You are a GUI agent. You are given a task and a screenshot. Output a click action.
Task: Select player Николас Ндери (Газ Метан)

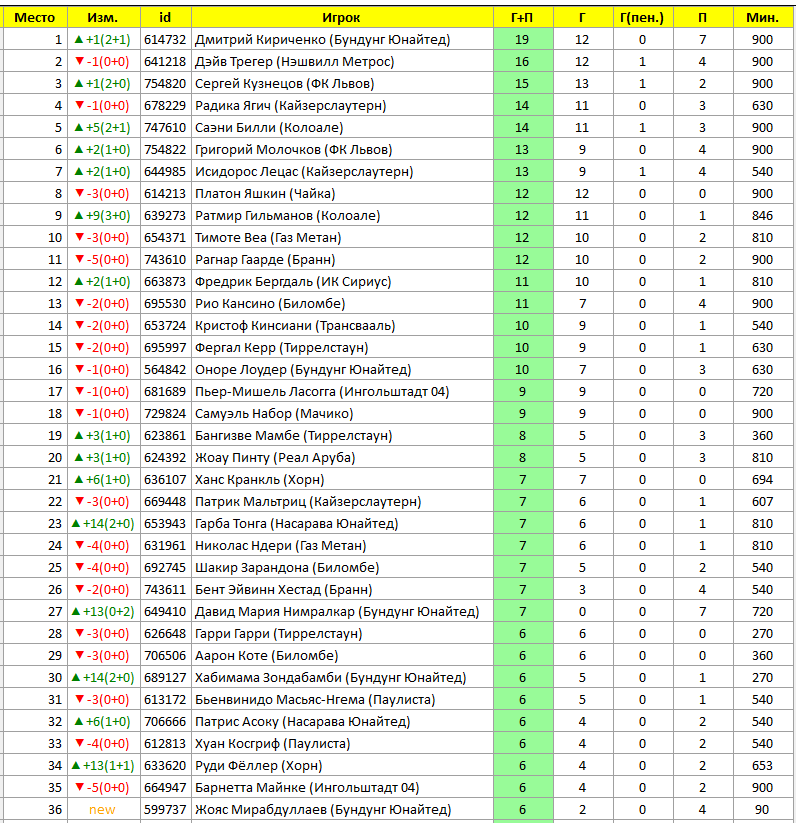point(280,546)
